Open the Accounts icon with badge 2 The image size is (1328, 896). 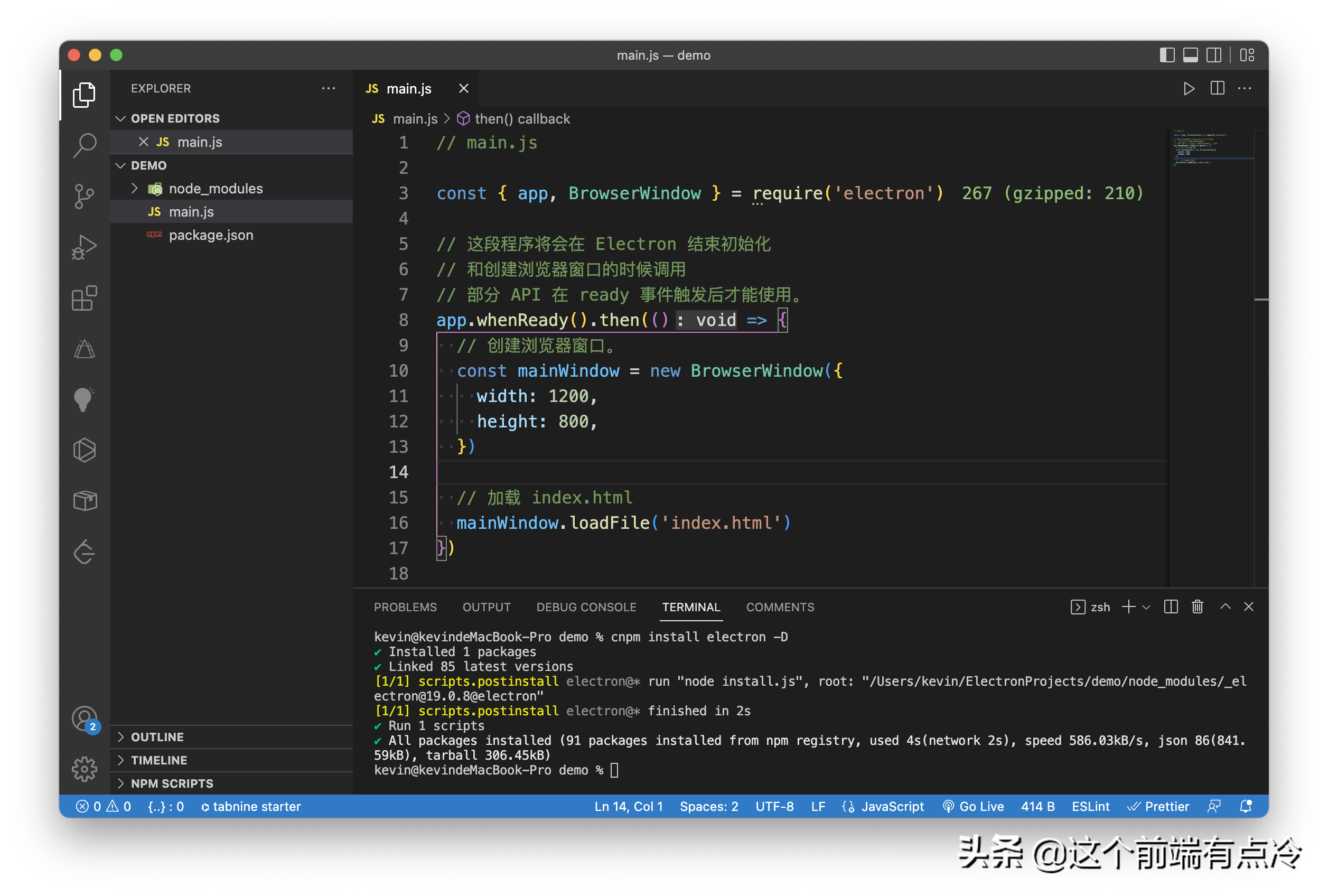click(x=85, y=719)
